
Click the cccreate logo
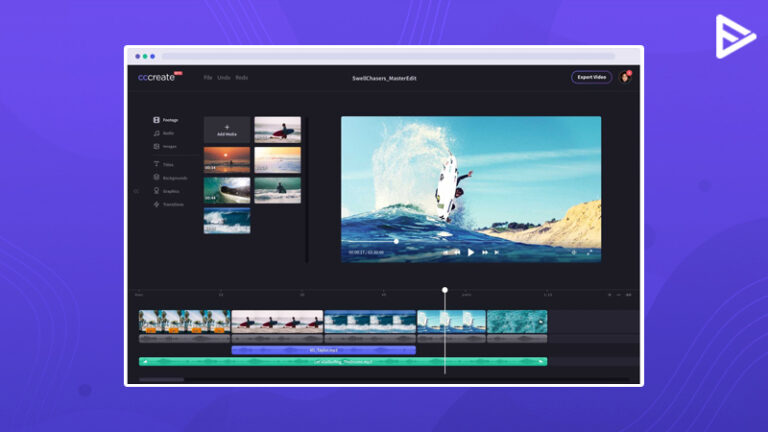click(157, 77)
